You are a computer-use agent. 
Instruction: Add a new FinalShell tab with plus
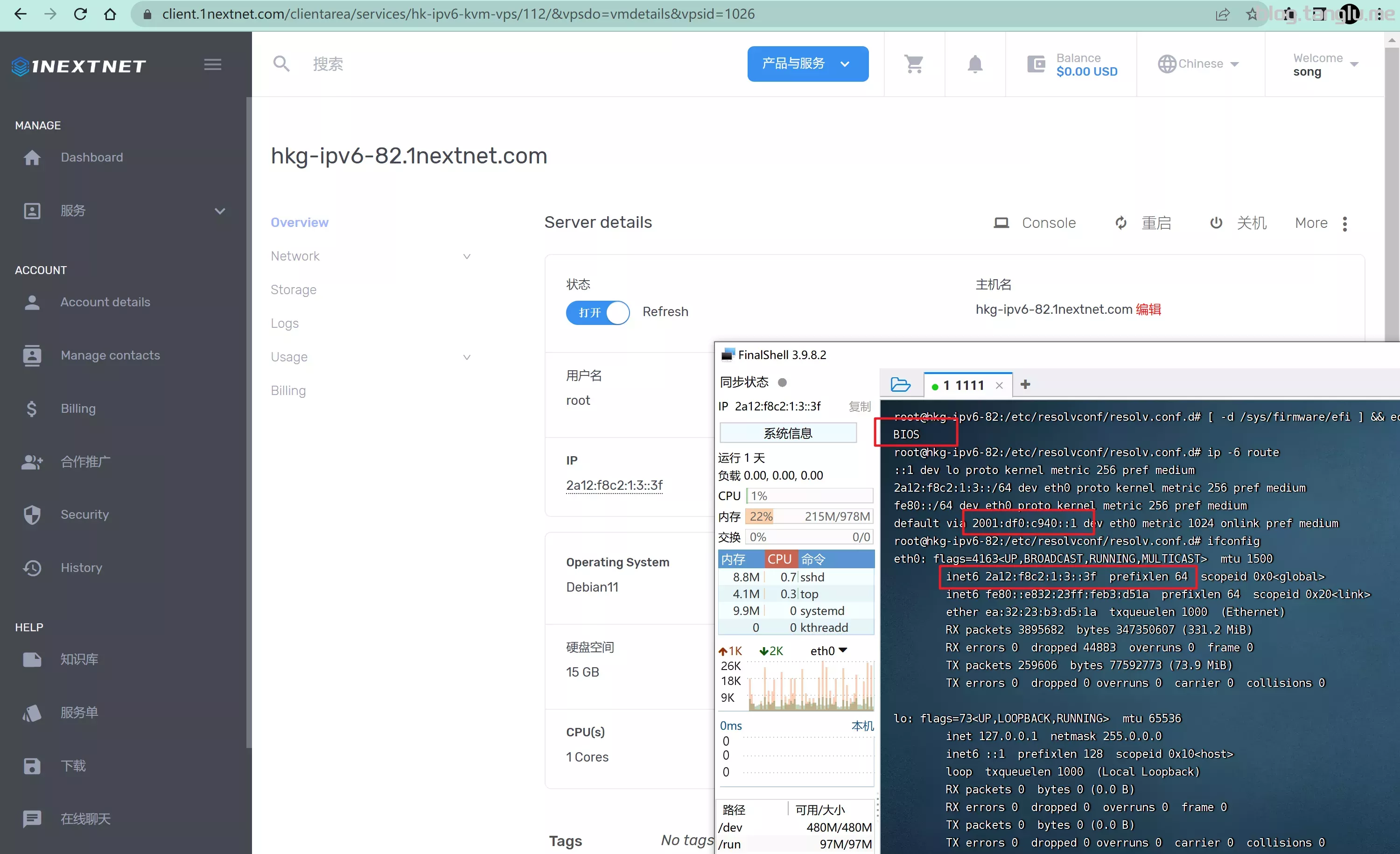1025,385
